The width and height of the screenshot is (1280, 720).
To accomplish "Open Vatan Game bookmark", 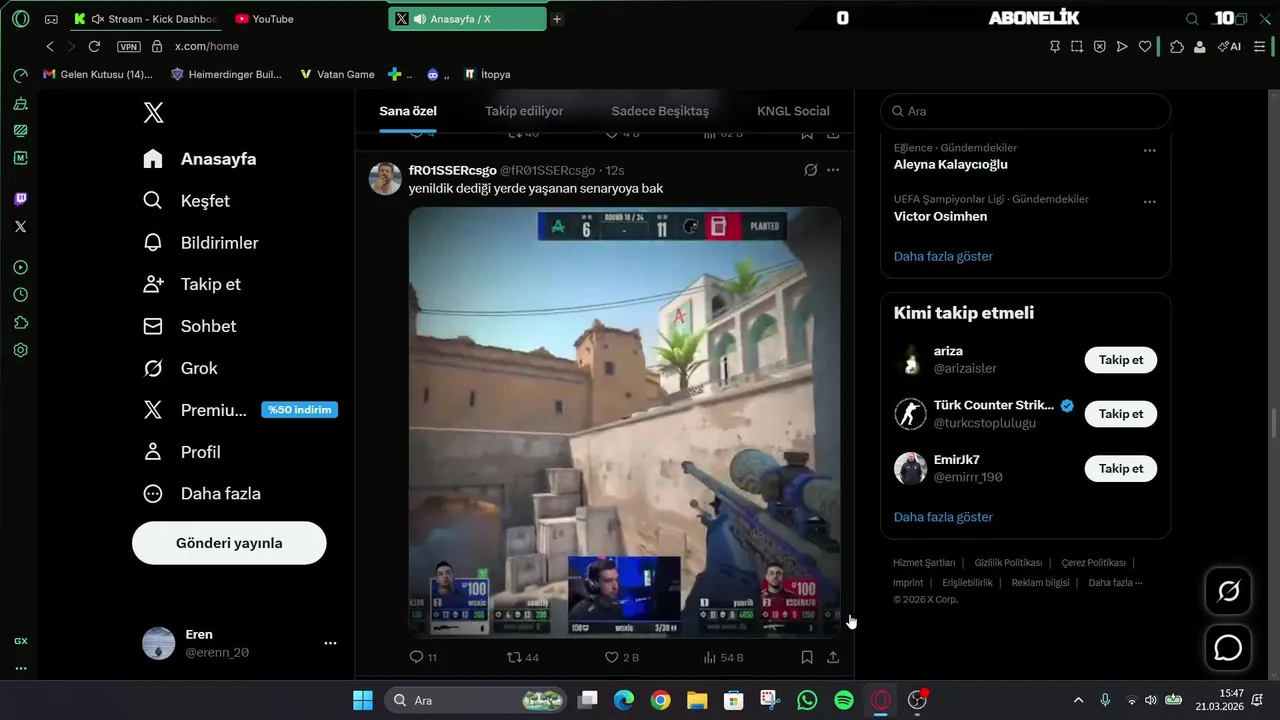I will tap(337, 74).
